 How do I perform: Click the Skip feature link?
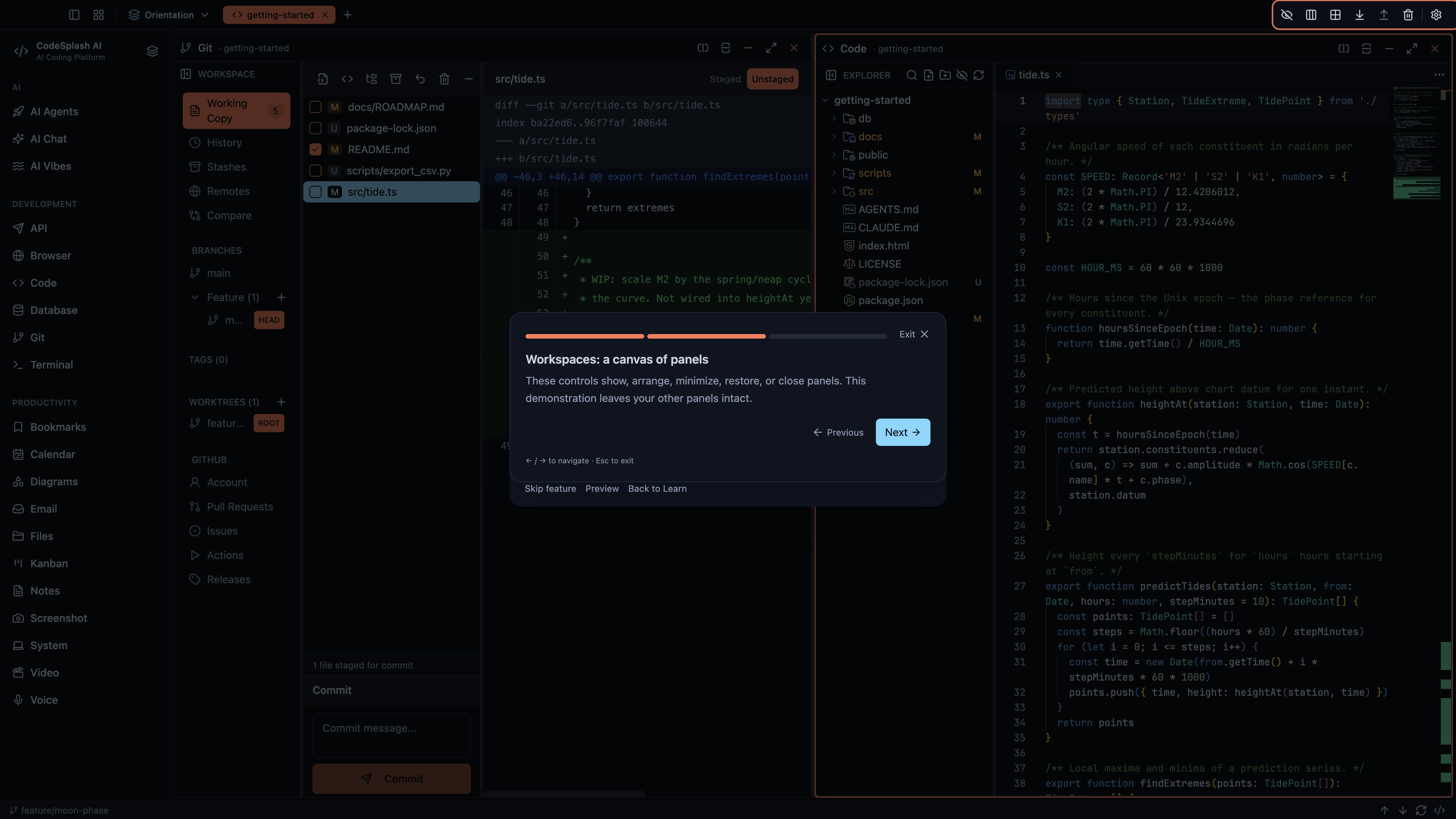pyautogui.click(x=550, y=488)
